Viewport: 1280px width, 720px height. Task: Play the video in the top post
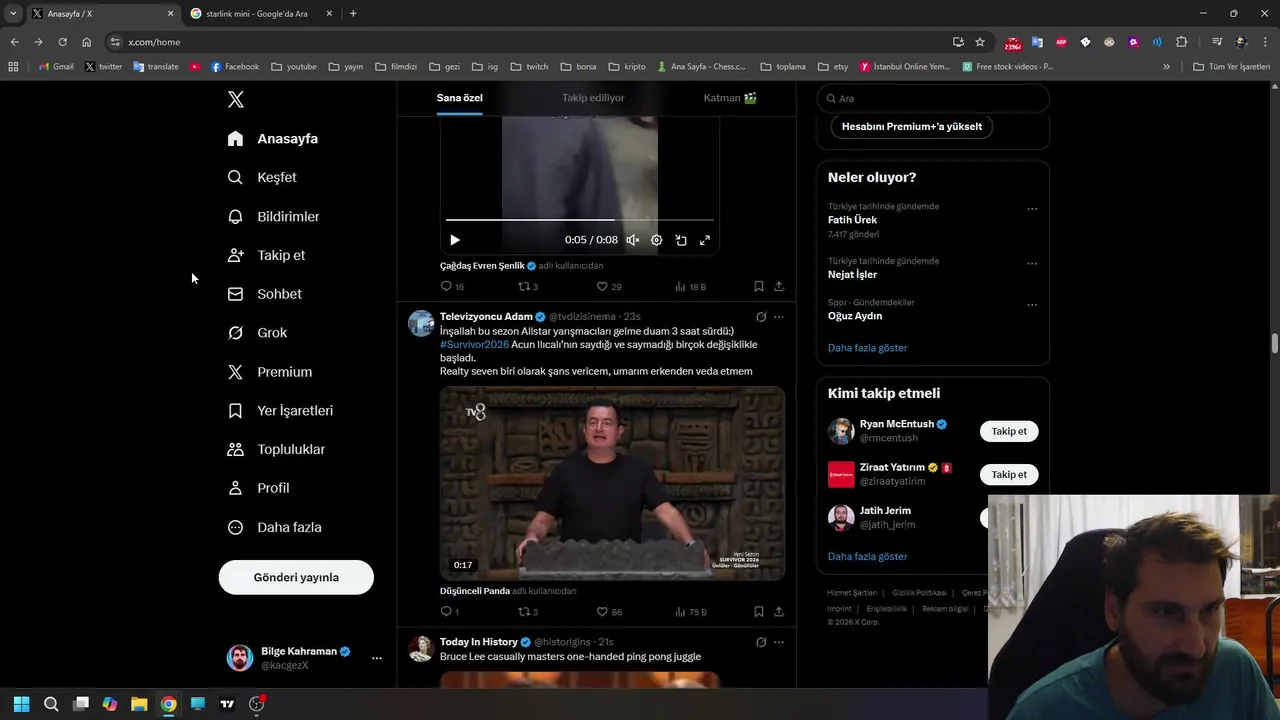pyautogui.click(x=455, y=240)
